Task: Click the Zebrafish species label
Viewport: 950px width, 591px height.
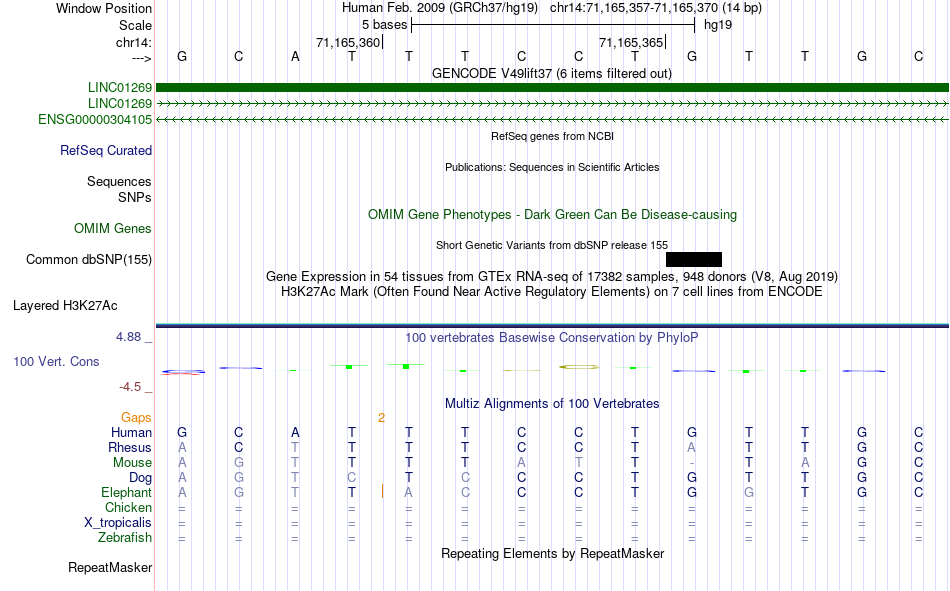Action: [x=125, y=538]
